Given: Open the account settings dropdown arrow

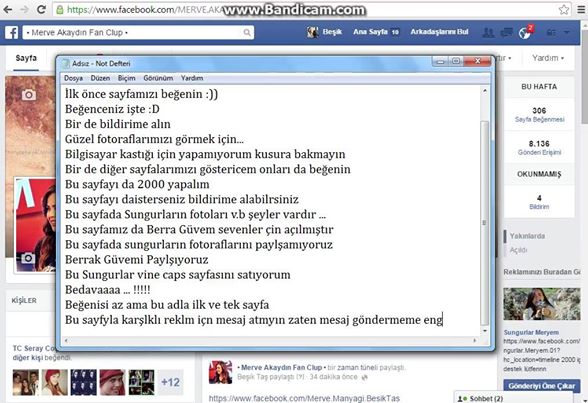Looking at the screenshot, I should (x=567, y=33).
